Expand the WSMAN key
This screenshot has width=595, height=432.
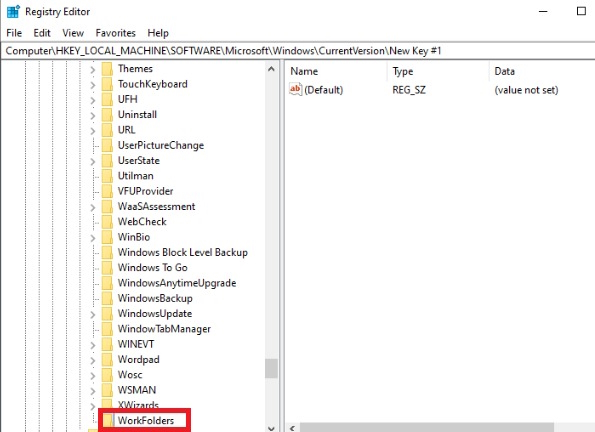click(x=93, y=391)
